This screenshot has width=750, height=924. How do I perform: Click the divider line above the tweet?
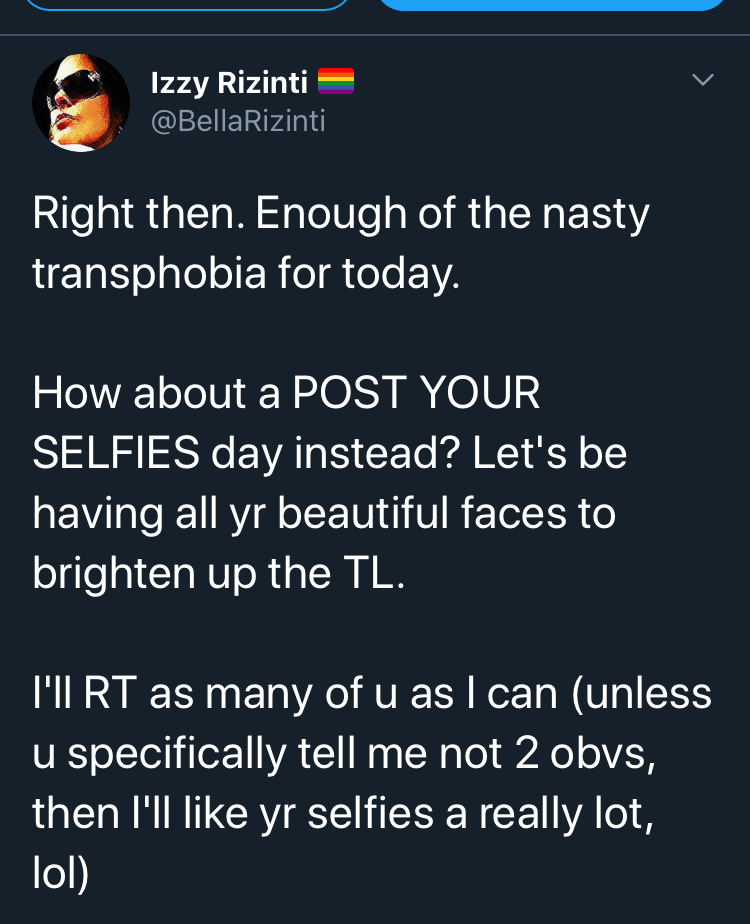[375, 35]
